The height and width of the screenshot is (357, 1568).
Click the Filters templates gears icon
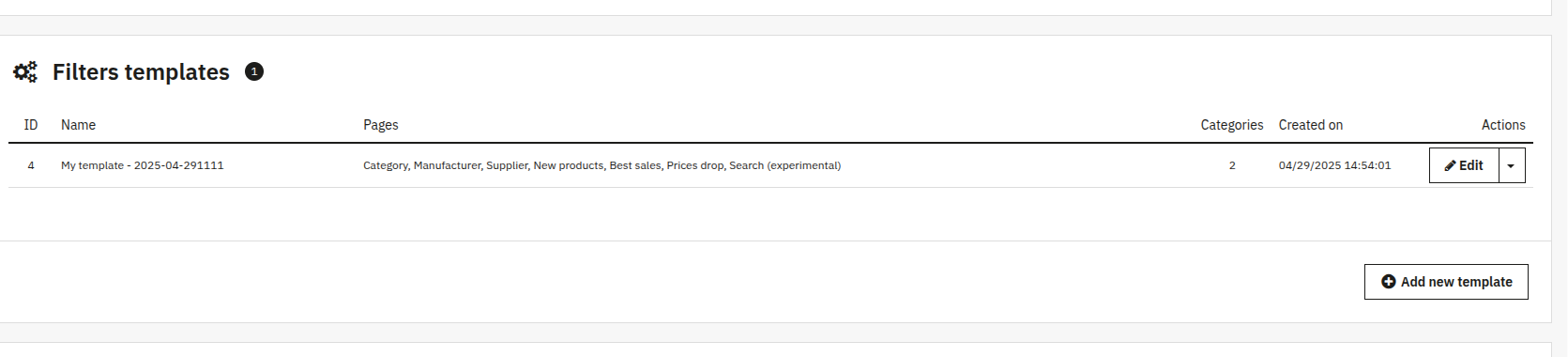click(25, 72)
